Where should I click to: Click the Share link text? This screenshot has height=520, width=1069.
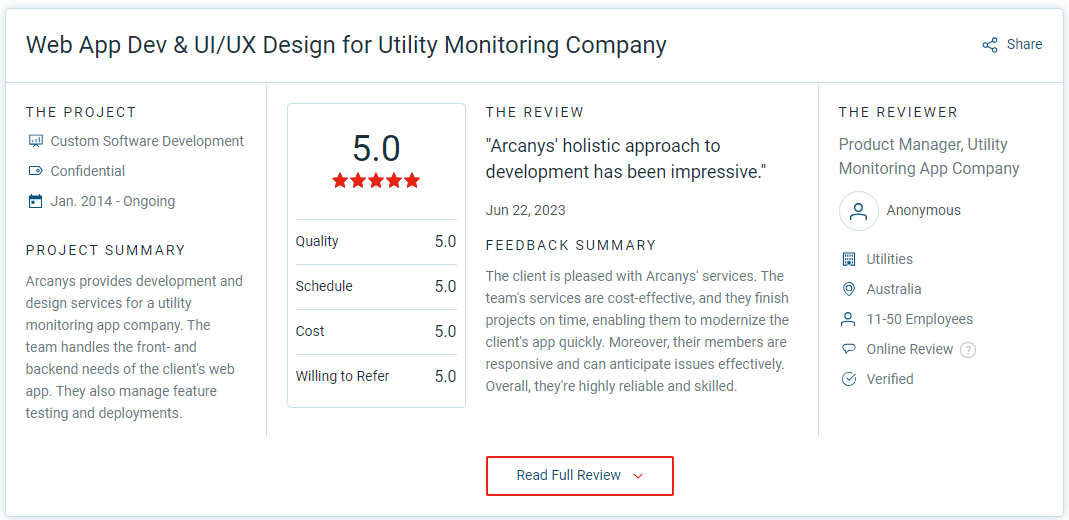coord(1024,45)
